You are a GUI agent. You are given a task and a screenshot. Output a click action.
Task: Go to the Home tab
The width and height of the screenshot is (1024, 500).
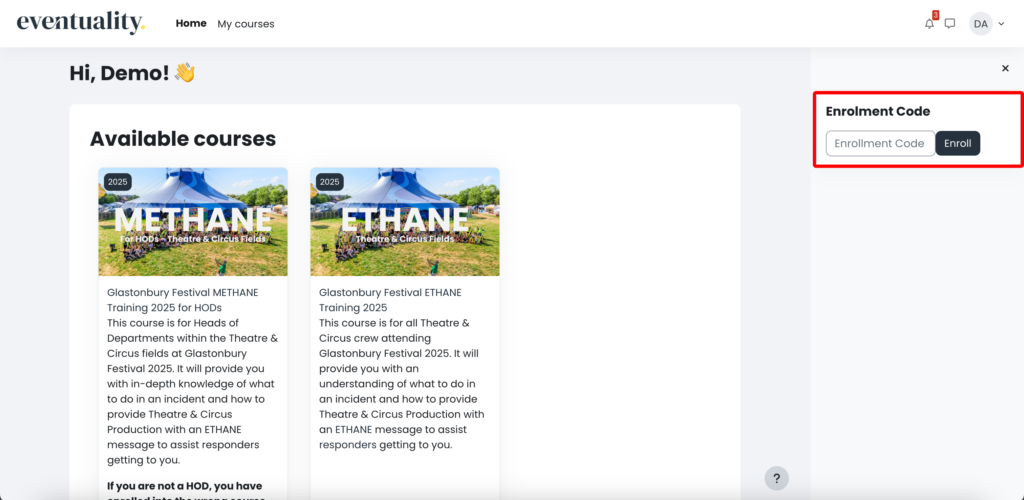click(x=191, y=23)
